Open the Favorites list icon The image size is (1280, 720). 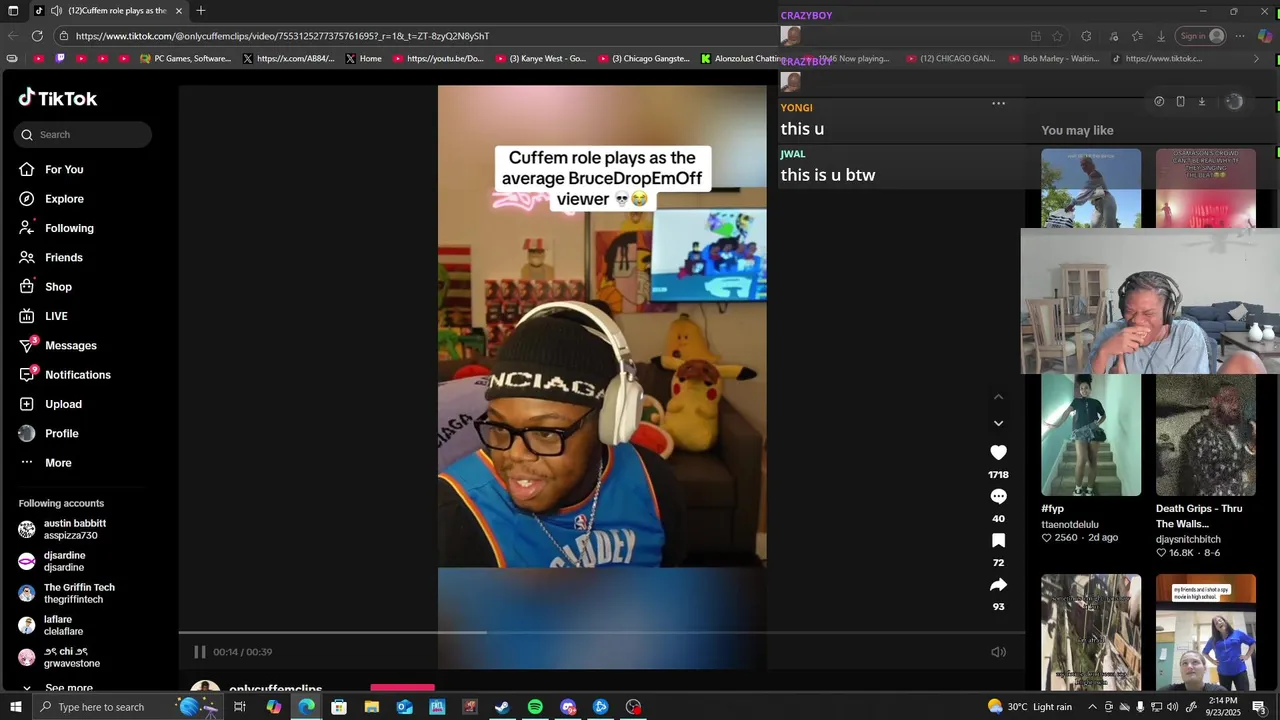1137,36
